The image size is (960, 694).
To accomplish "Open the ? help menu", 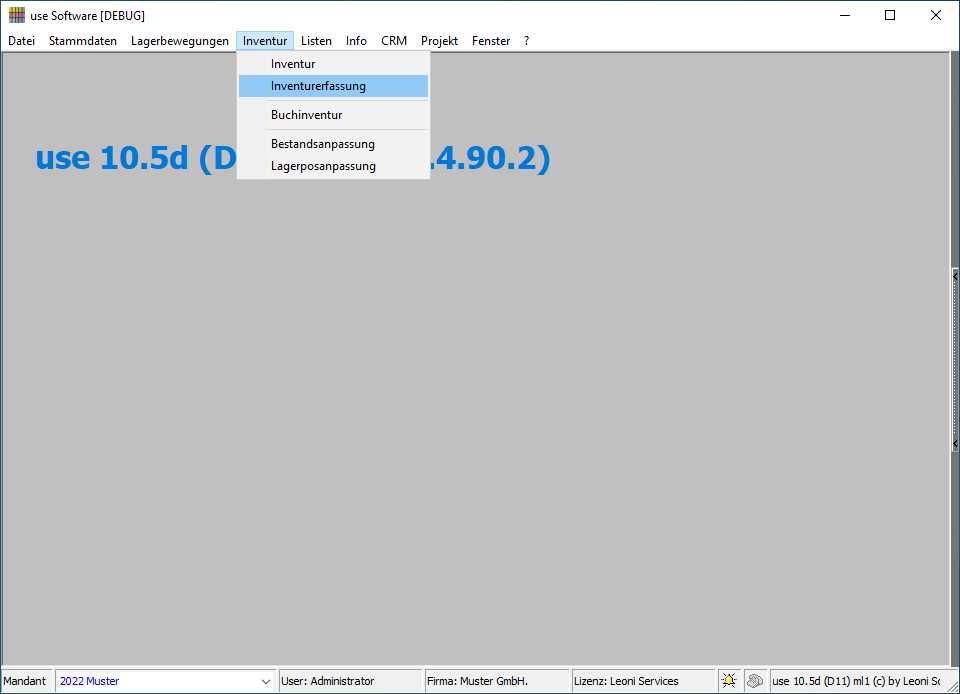I will click(526, 41).
